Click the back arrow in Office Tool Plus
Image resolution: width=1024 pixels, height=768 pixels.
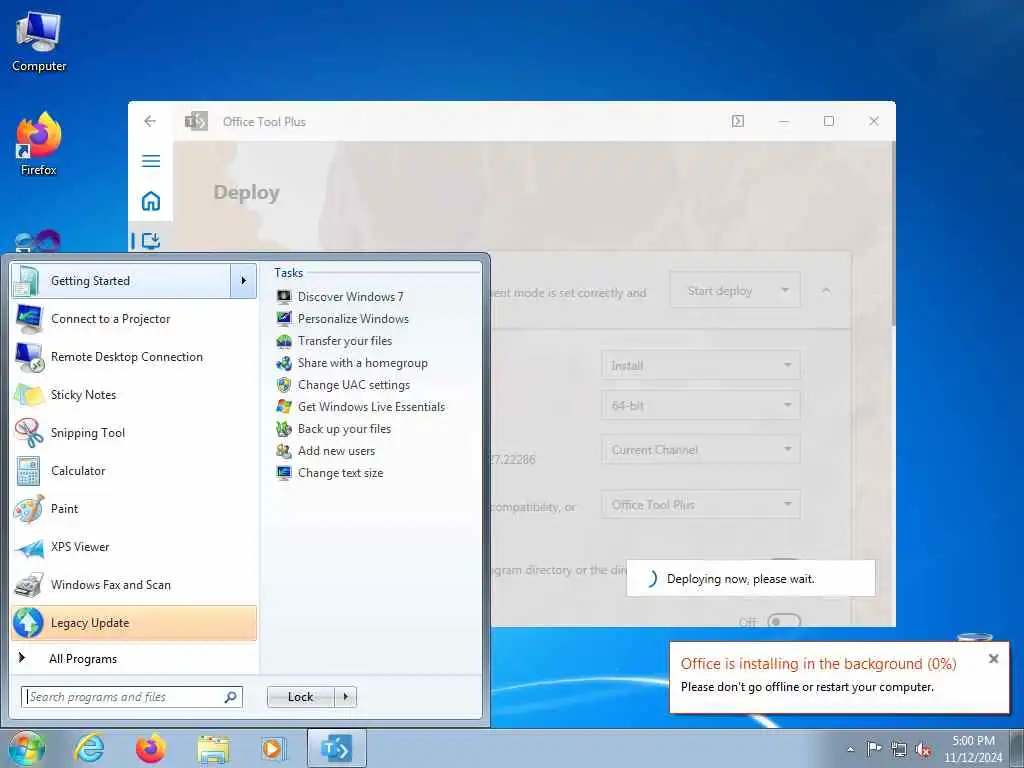pyautogui.click(x=150, y=121)
